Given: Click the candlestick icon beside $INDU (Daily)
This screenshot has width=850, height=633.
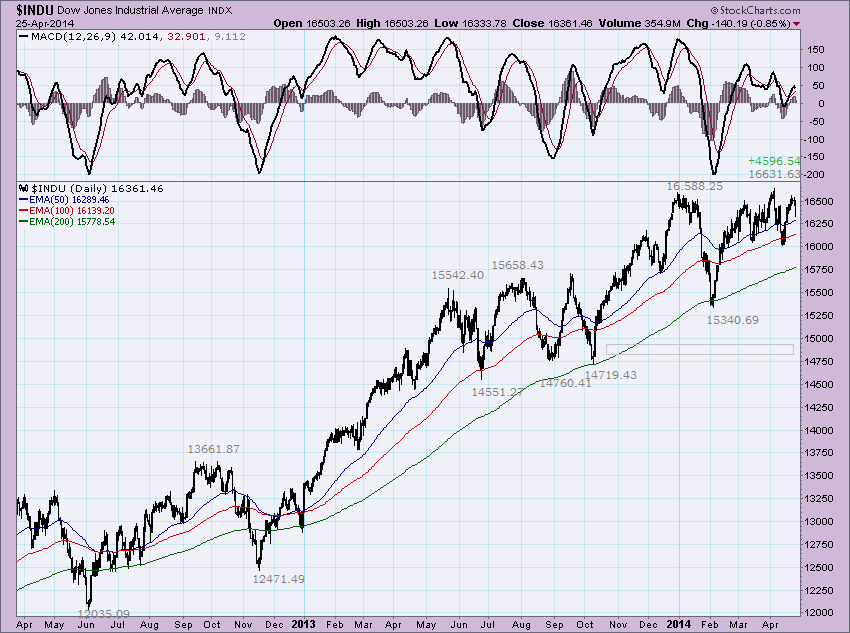Looking at the screenshot, I should point(23,188).
